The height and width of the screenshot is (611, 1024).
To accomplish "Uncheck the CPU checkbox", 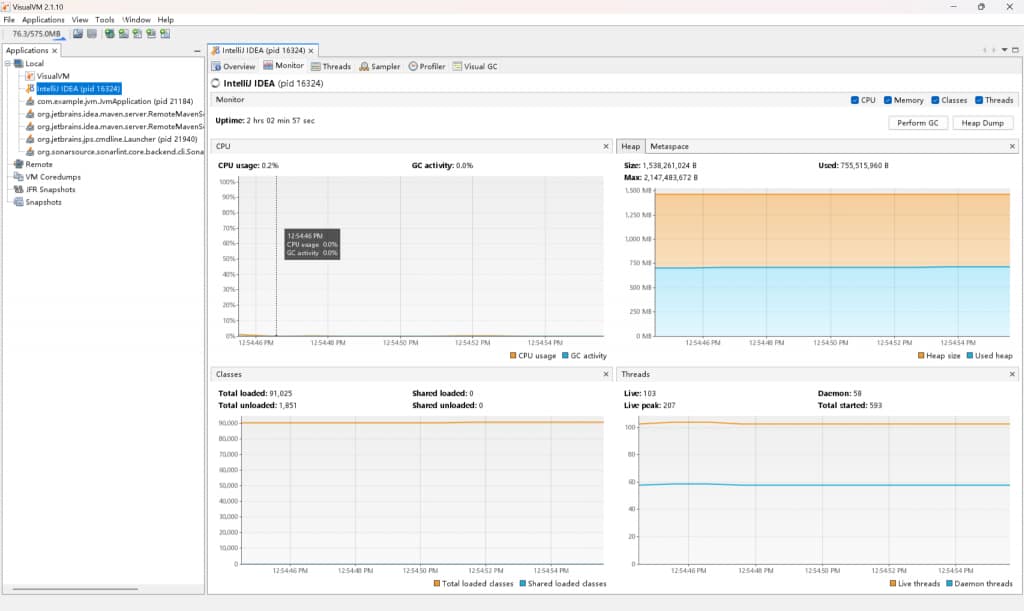I will click(855, 100).
